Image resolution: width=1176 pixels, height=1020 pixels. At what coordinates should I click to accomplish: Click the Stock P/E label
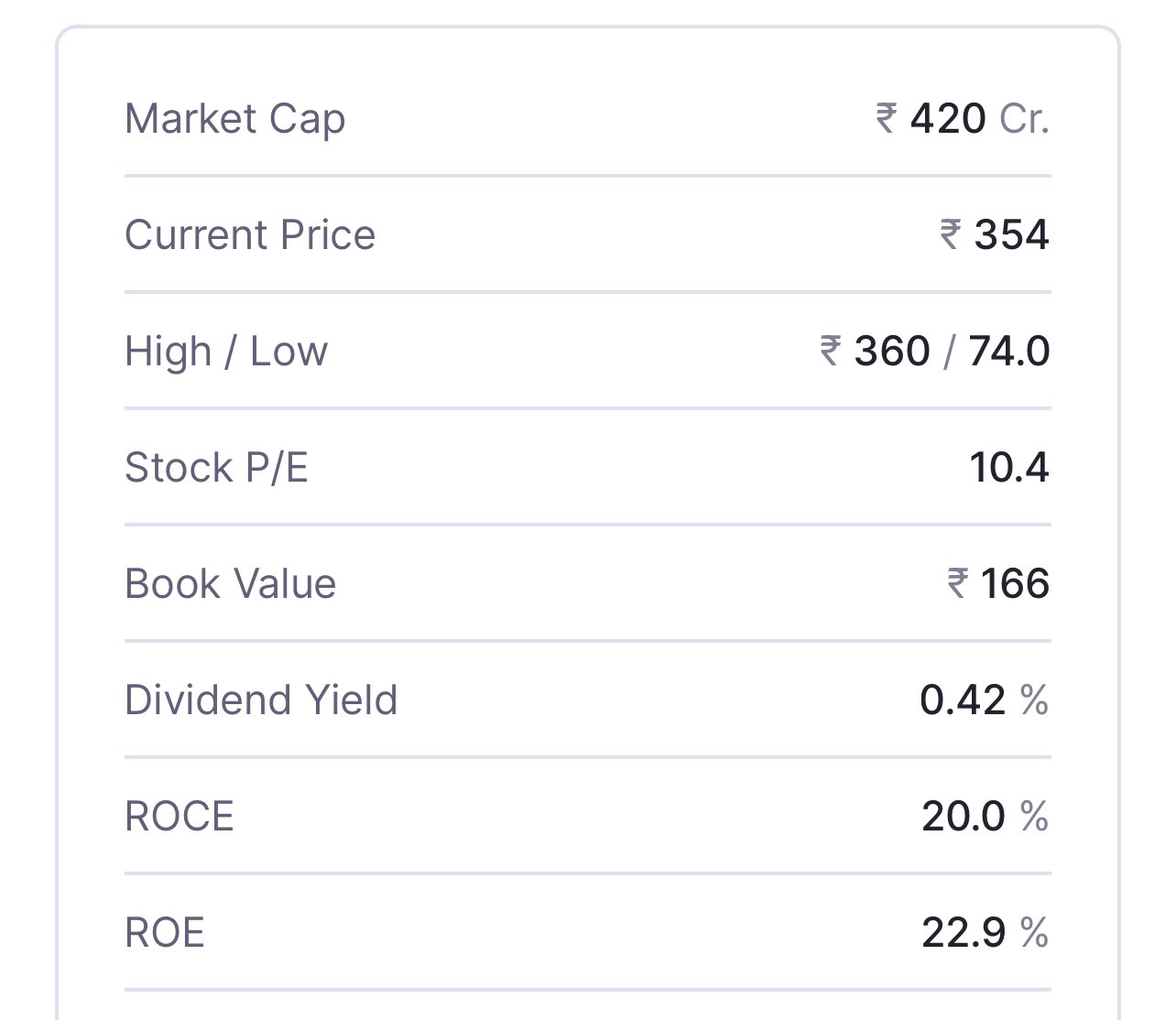pyautogui.click(x=216, y=468)
